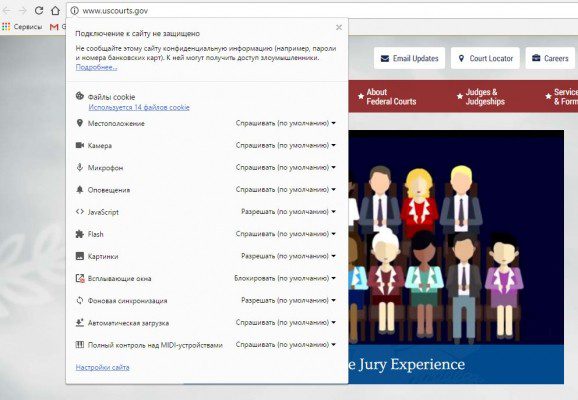Open the Настройки сайта link
Viewport: 578px width, 400px height.
[x=102, y=367]
